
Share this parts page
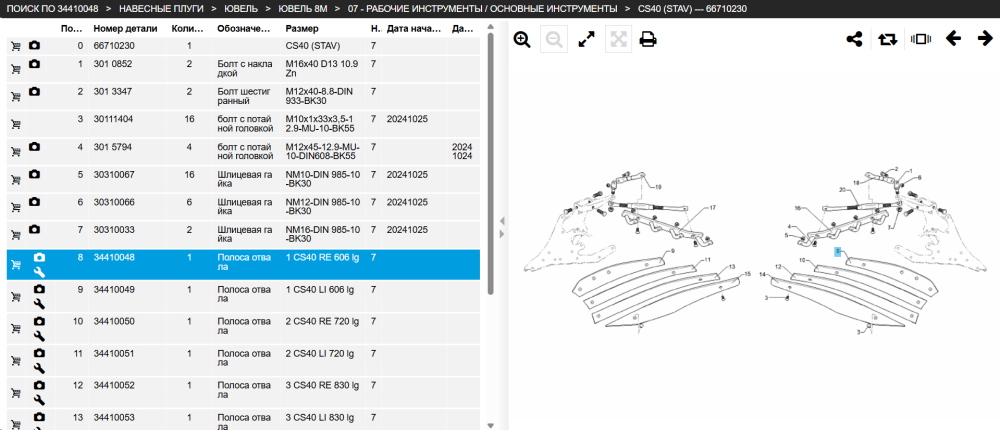854,40
